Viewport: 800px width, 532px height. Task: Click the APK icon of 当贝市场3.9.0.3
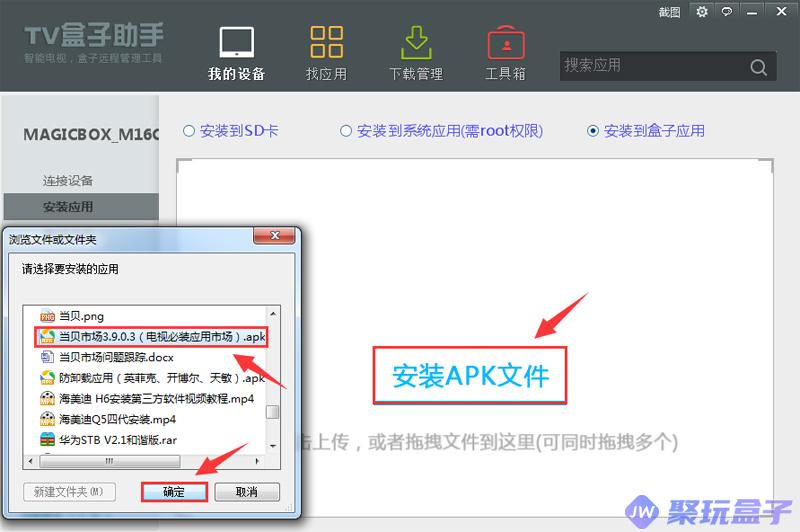47,337
